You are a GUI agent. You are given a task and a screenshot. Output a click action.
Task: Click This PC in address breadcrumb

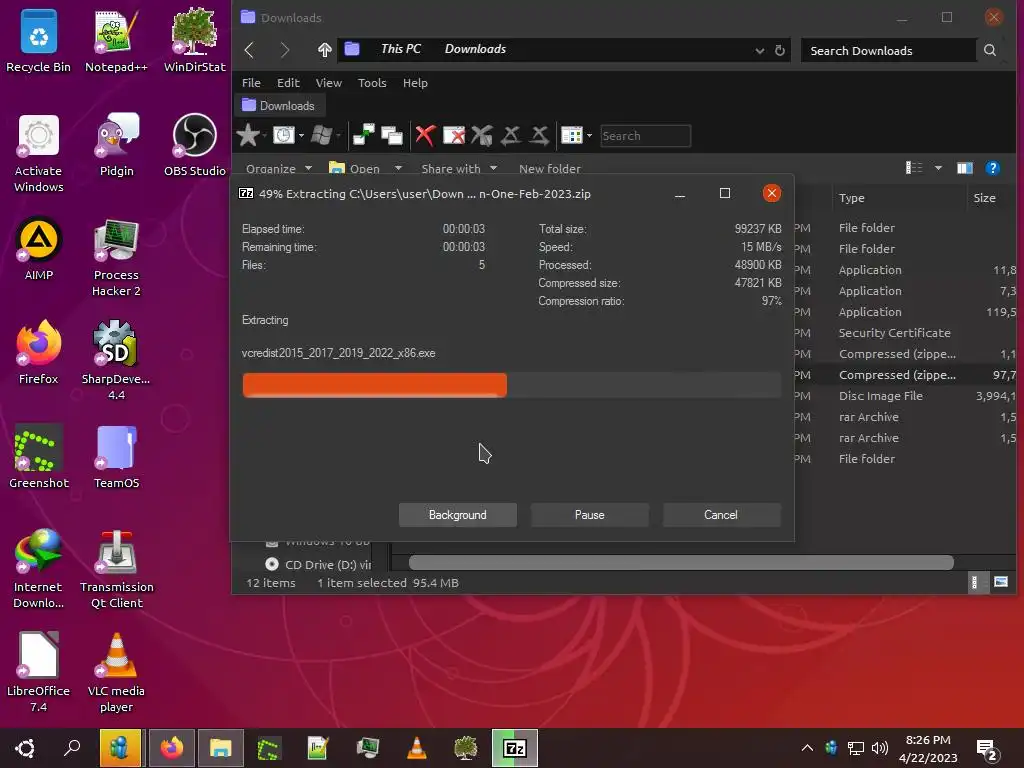pyautogui.click(x=401, y=49)
